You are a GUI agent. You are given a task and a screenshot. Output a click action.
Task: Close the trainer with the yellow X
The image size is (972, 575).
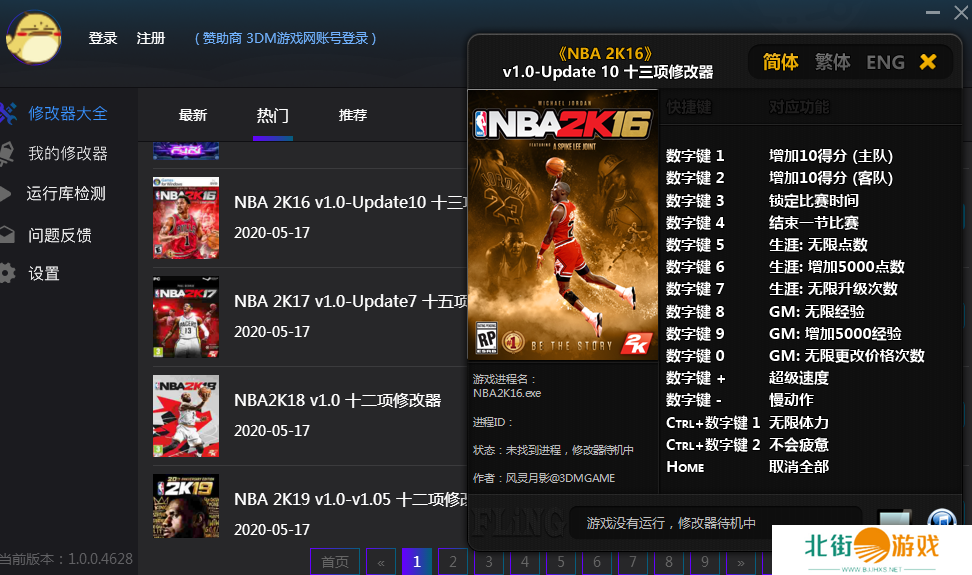coord(928,62)
